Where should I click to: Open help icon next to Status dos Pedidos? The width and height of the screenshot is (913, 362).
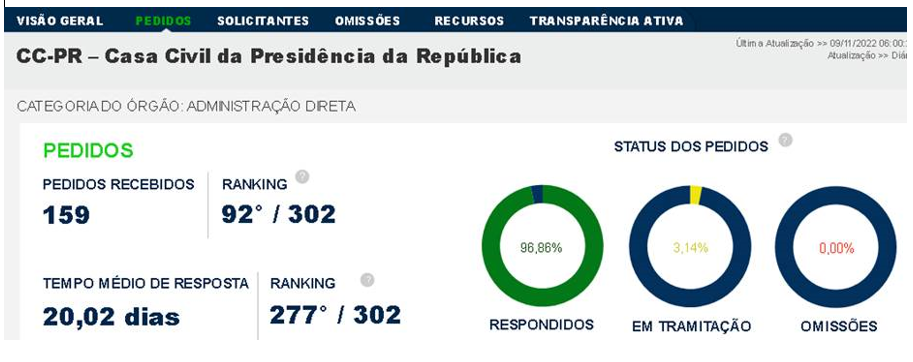coord(785,140)
